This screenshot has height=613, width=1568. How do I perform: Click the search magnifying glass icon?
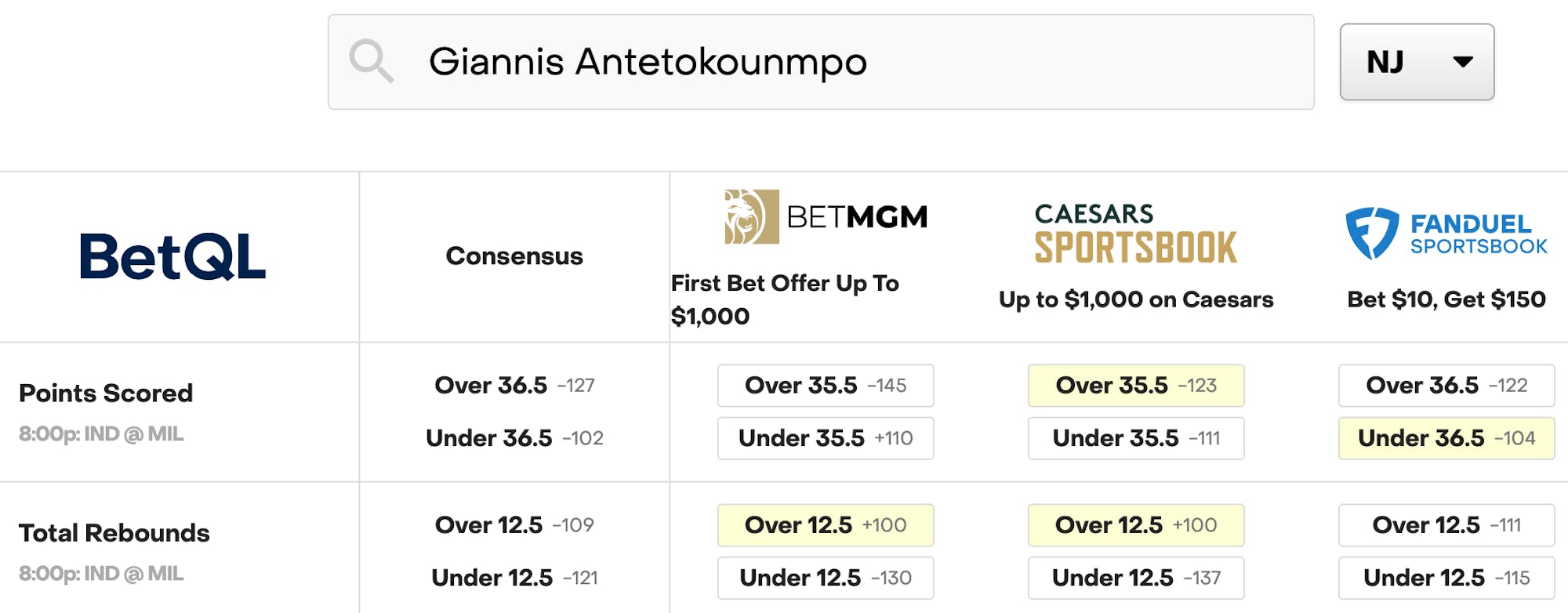pos(371,61)
